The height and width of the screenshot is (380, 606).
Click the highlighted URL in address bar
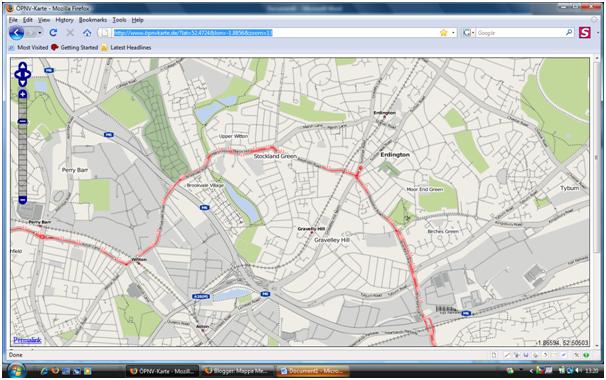(193, 33)
